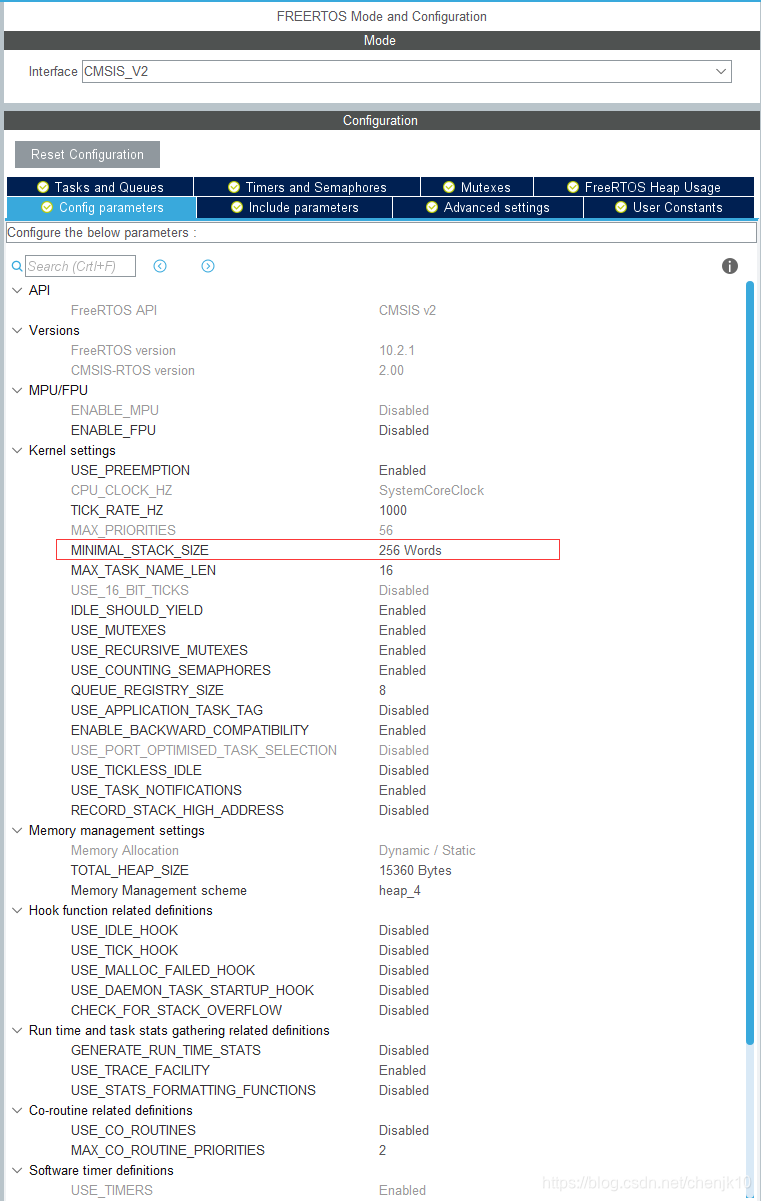Open the parameter info icon
Screen dimensions: 761x1201
point(730,266)
